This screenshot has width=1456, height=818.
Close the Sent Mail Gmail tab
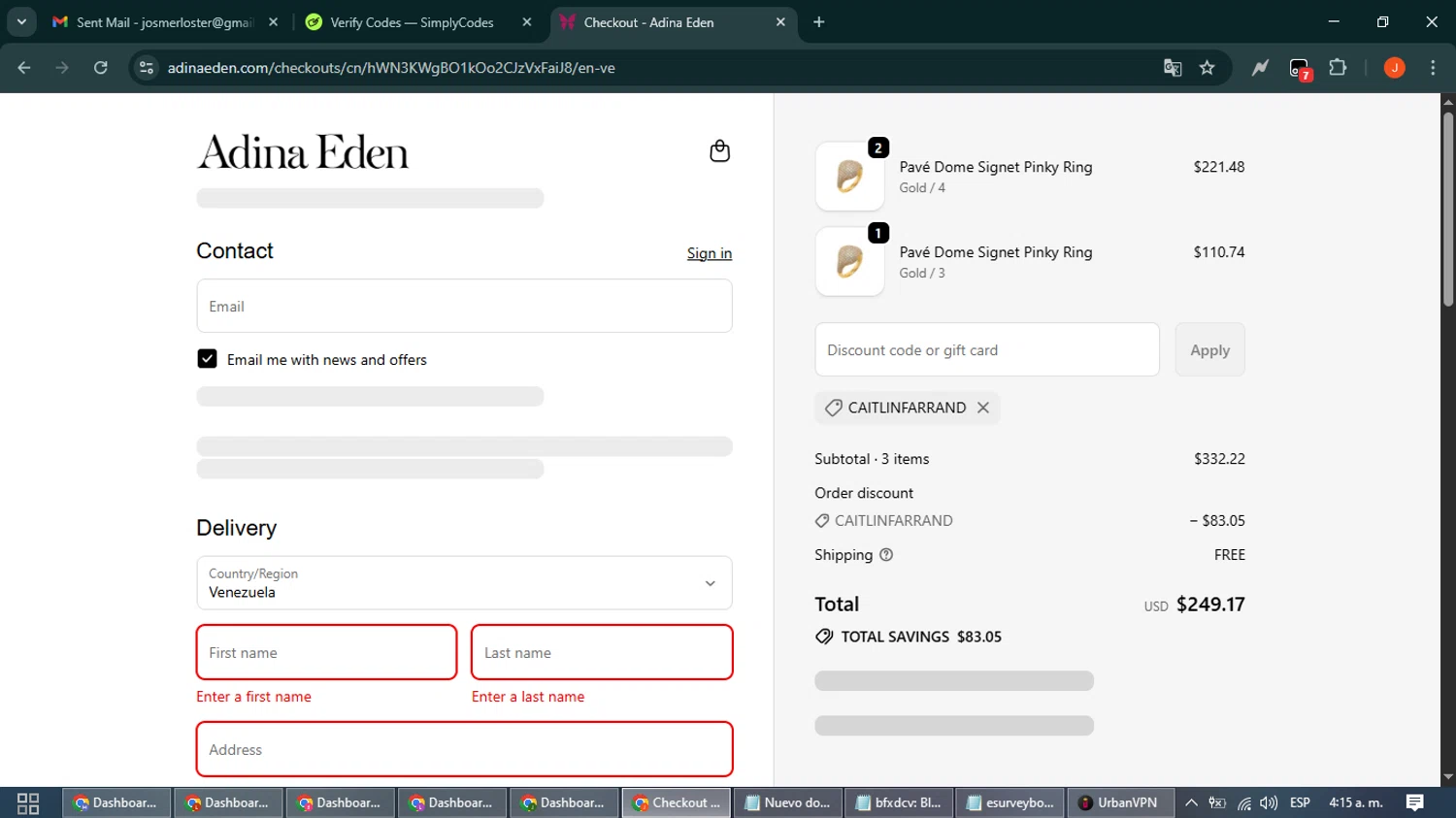(273, 21)
